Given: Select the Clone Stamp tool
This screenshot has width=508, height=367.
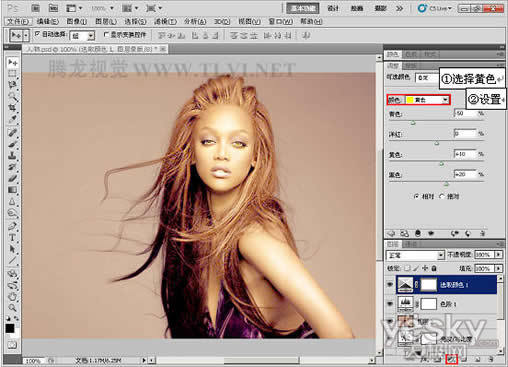Looking at the screenshot, I should pyautogui.click(x=12, y=155).
